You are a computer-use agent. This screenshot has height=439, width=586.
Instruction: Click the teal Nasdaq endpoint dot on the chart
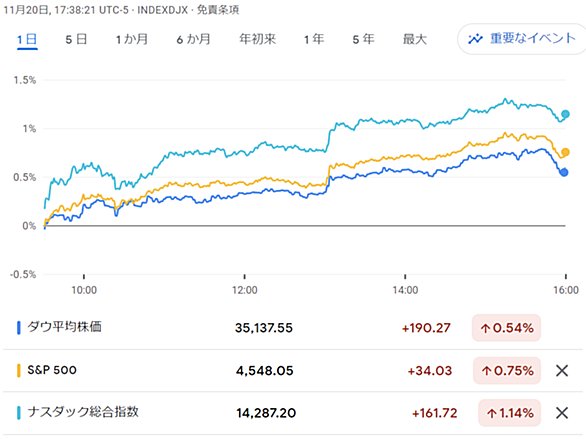tap(565, 114)
